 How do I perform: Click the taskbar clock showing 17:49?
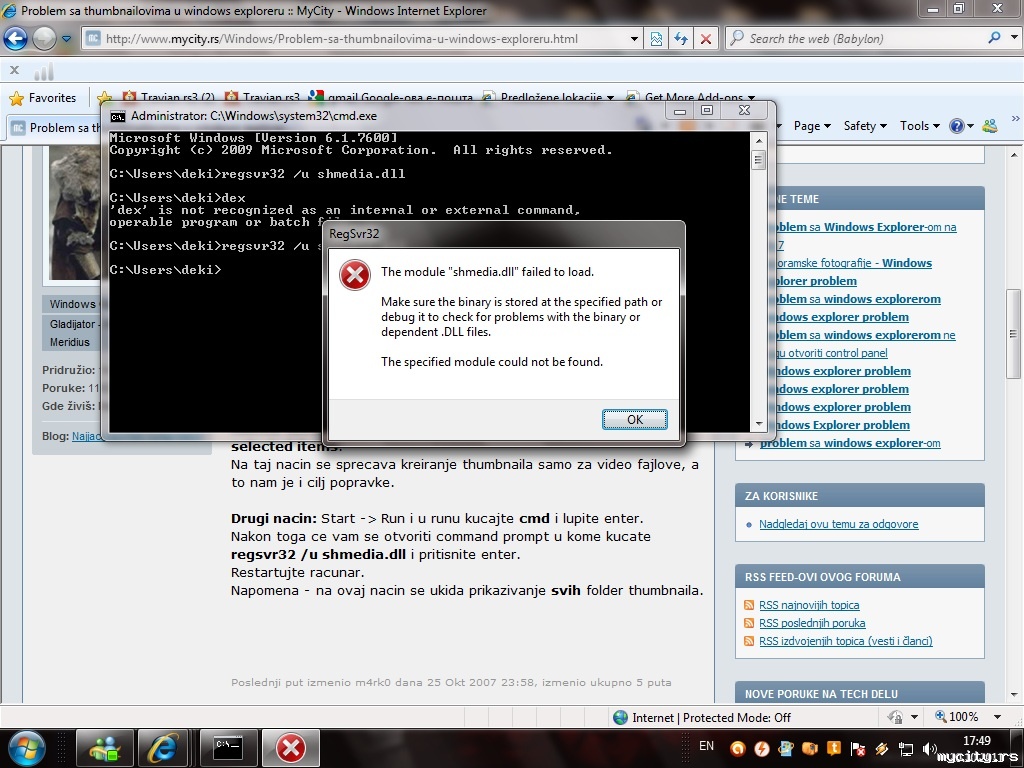[x=976, y=741]
